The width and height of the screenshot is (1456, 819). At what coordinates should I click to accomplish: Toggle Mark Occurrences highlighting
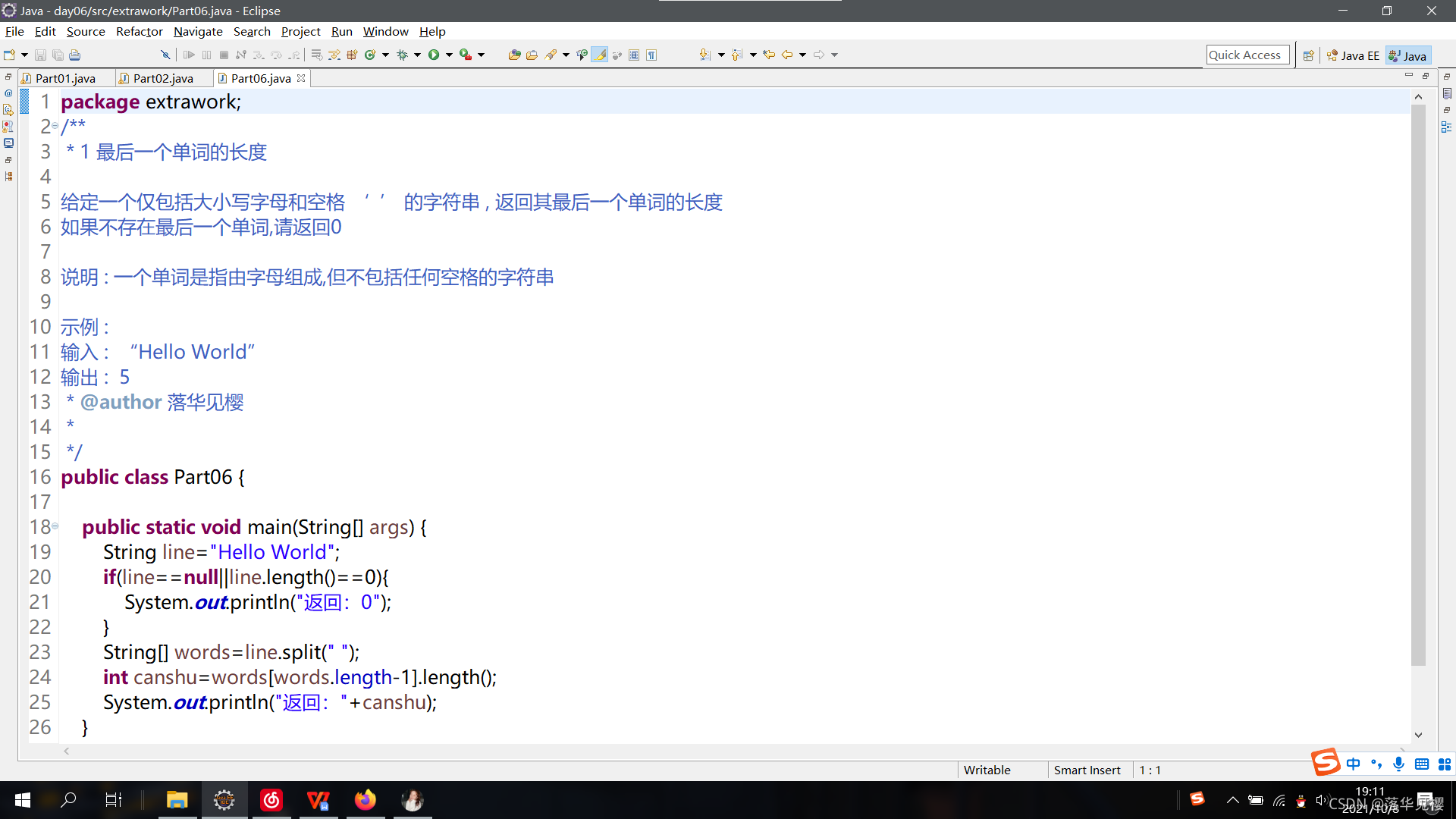[x=601, y=55]
